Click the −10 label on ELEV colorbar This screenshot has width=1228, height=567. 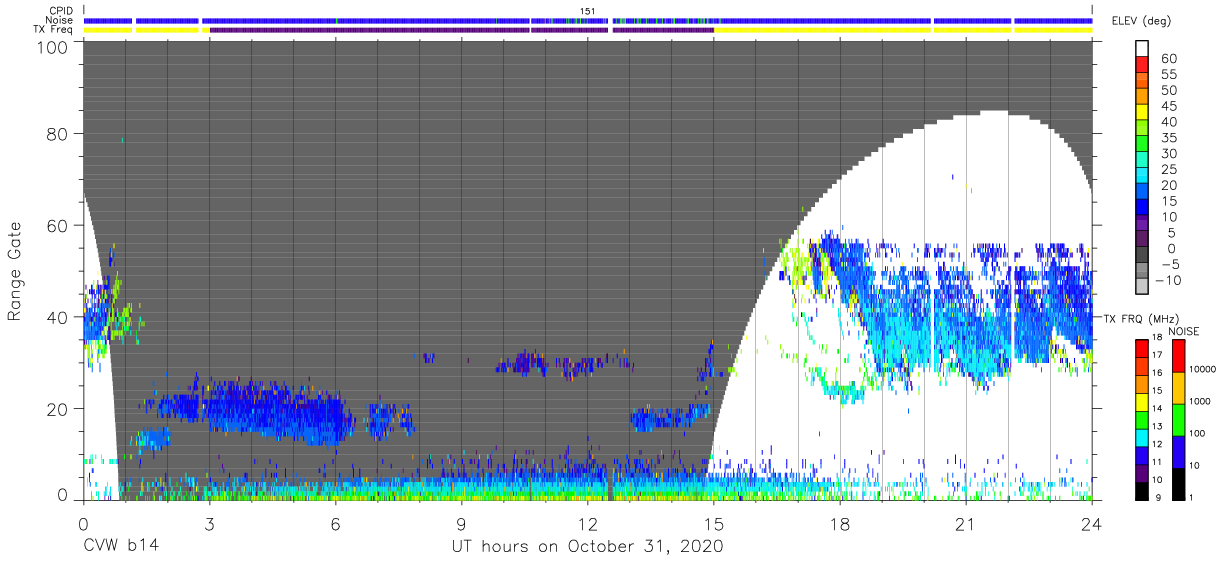click(x=1167, y=280)
